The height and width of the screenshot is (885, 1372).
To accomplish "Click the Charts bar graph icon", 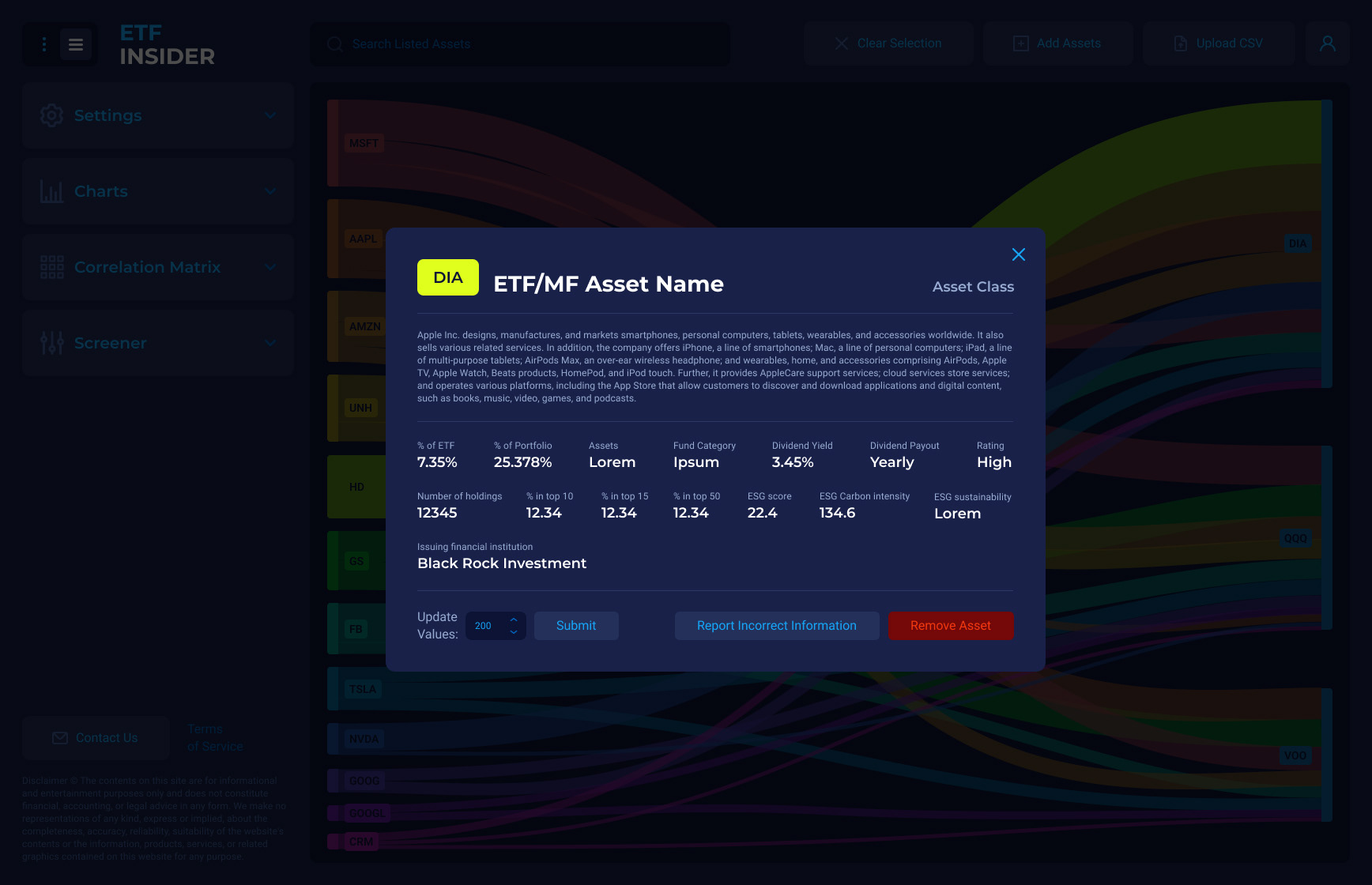I will [x=51, y=191].
